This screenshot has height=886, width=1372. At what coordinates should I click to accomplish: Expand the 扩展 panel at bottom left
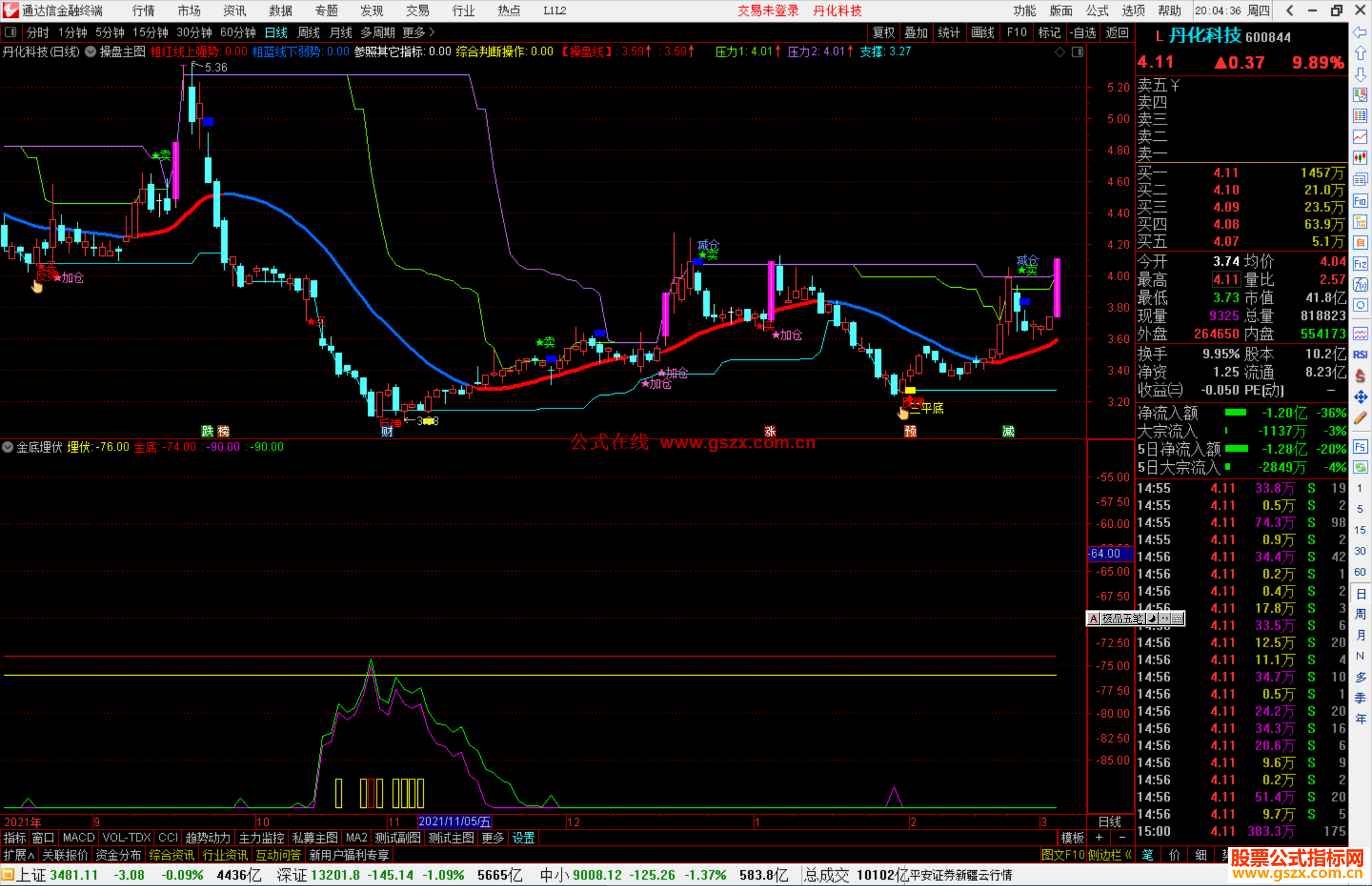tap(19, 855)
